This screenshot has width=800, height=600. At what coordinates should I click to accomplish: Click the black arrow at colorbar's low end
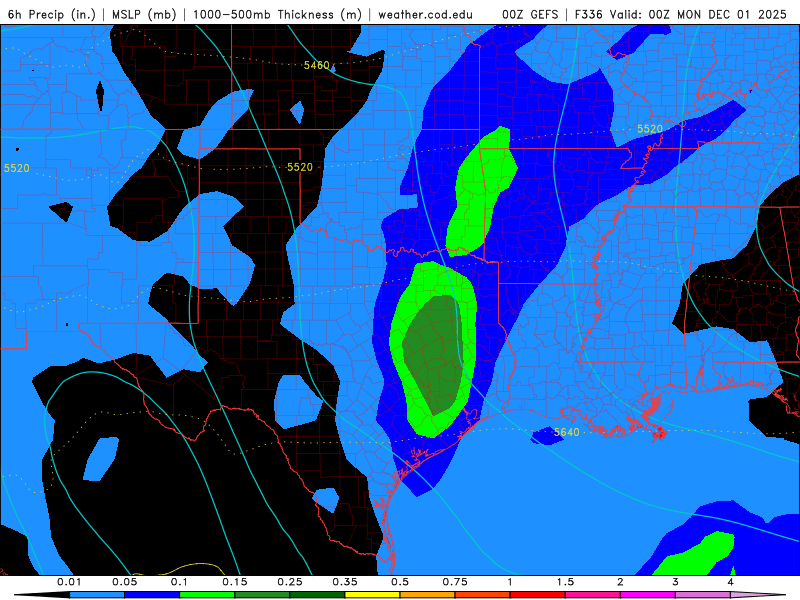[42, 595]
